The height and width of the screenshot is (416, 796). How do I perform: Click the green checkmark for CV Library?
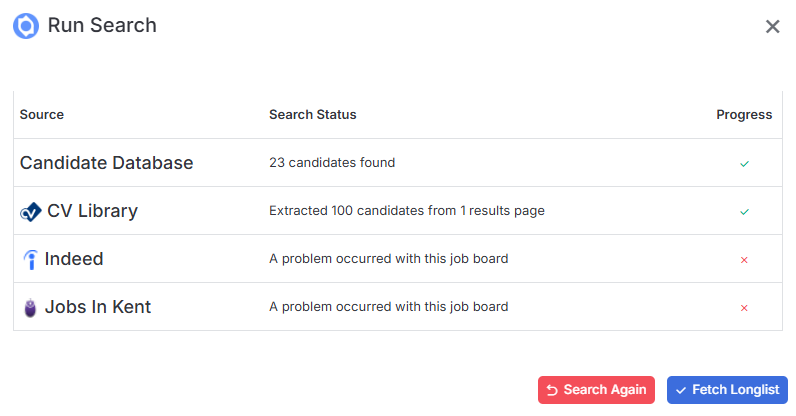[x=744, y=212]
